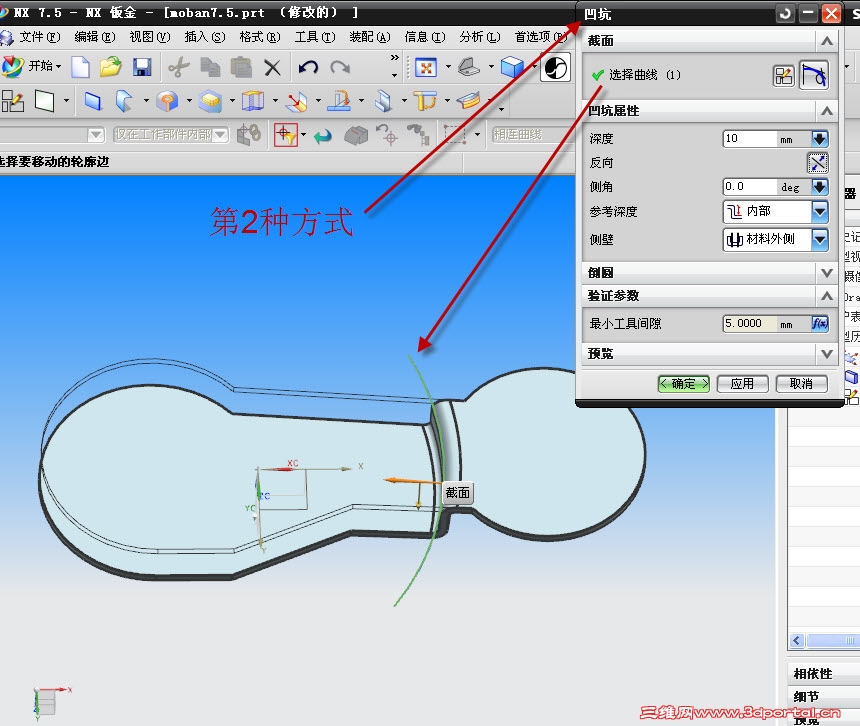The width and height of the screenshot is (860, 726).
Task: Collapse the 凹坑属性 section
Action: [827, 111]
